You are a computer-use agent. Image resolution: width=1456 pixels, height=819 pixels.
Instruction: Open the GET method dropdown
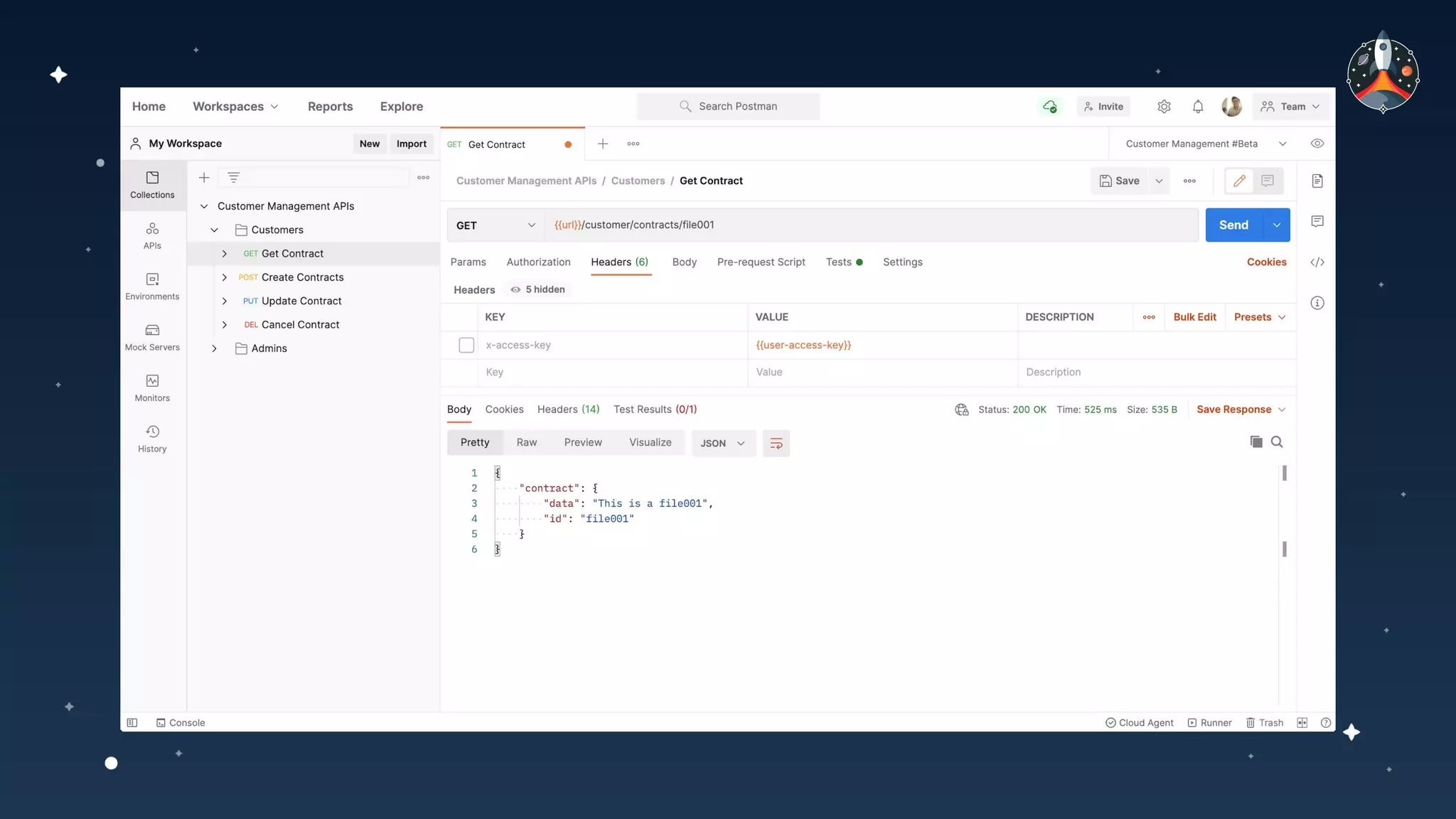click(496, 225)
